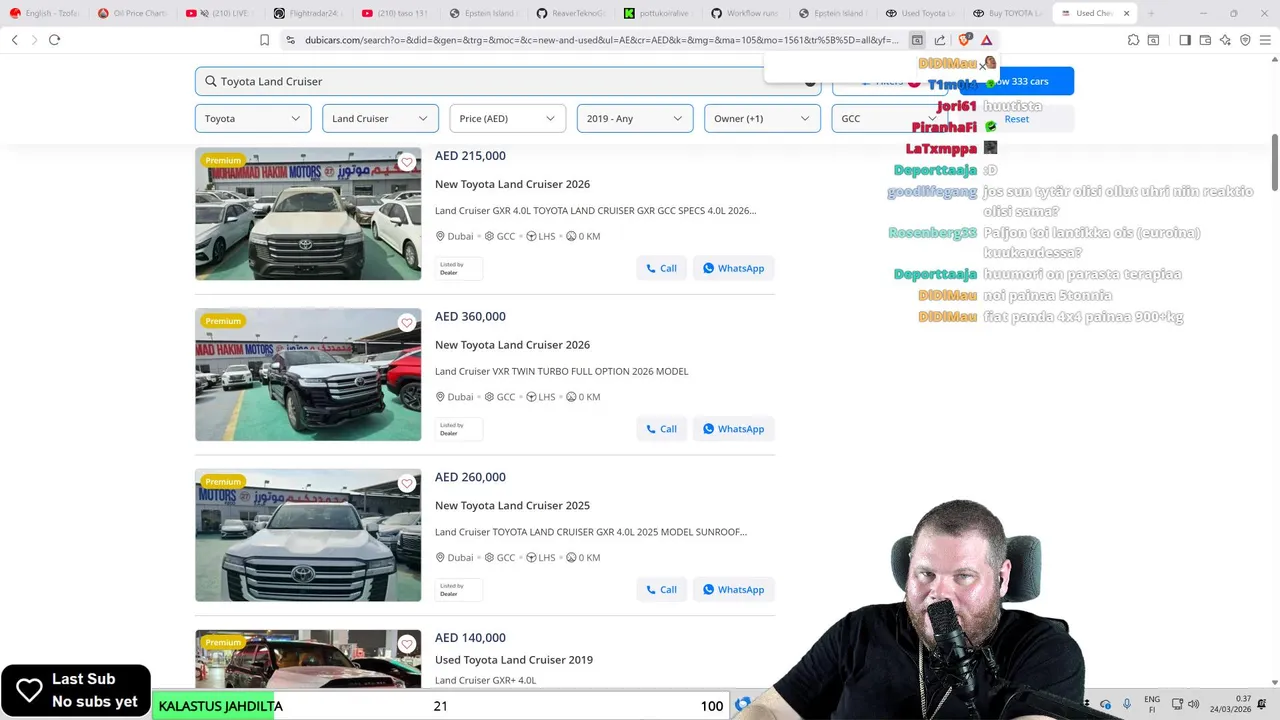Call dealer for the AED 360,000 VXR
1280x720 pixels.
661,429
